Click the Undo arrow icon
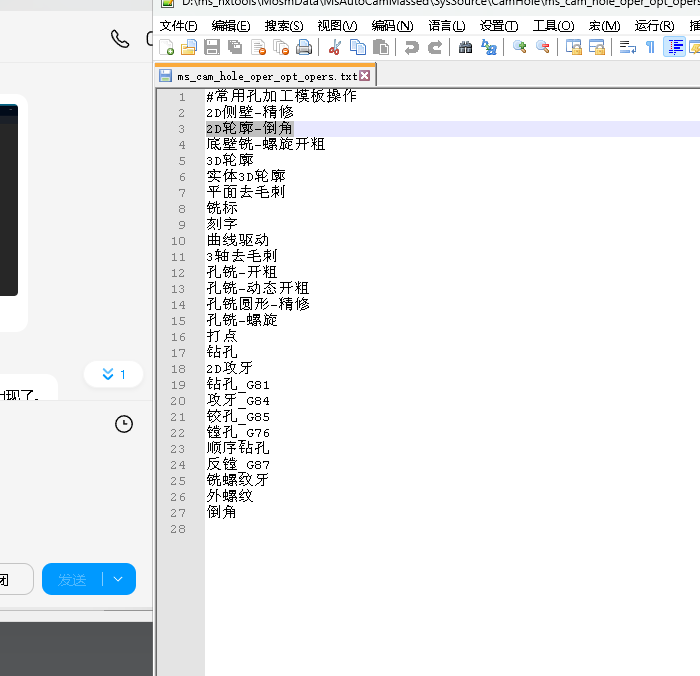Screen dimensions: 700x676 [412, 47]
